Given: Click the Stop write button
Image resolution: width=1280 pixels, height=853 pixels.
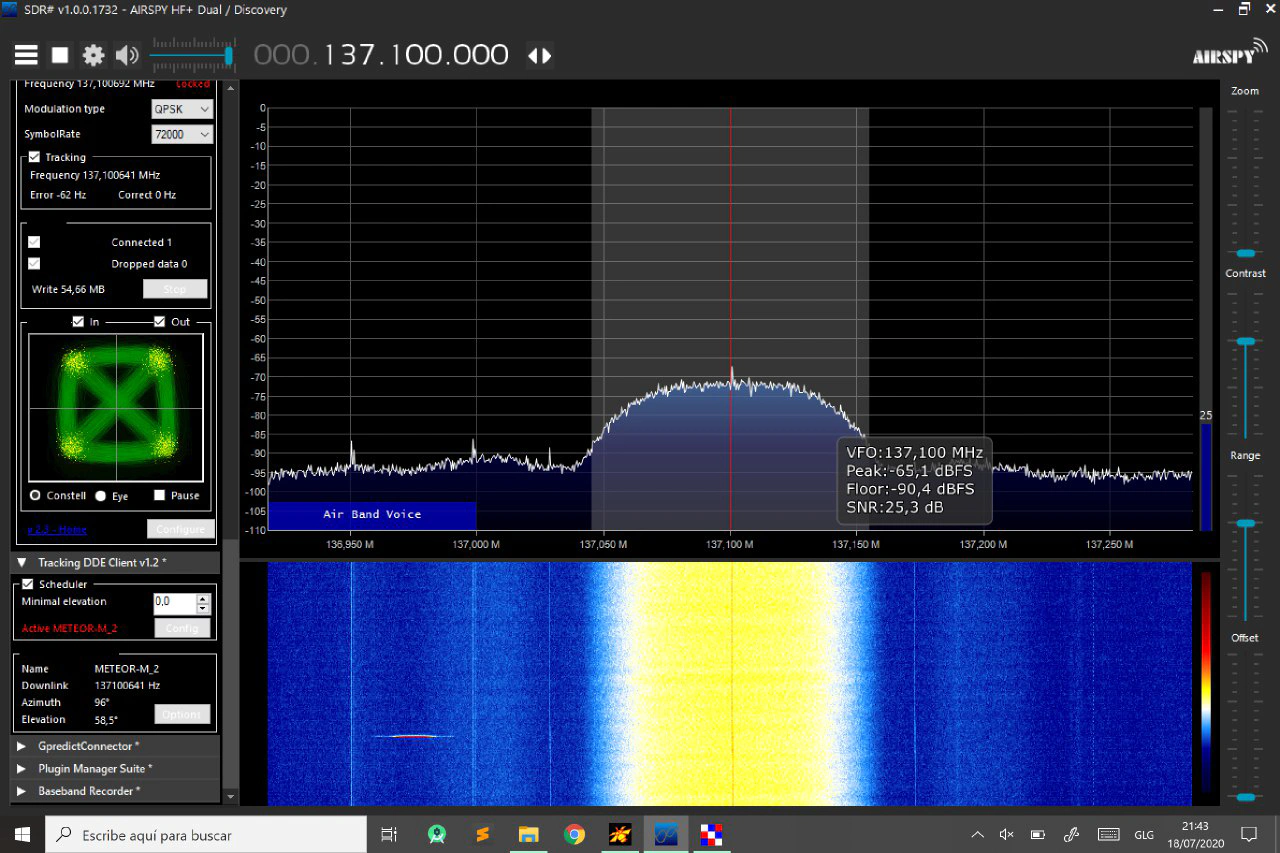Looking at the screenshot, I should [175, 289].
